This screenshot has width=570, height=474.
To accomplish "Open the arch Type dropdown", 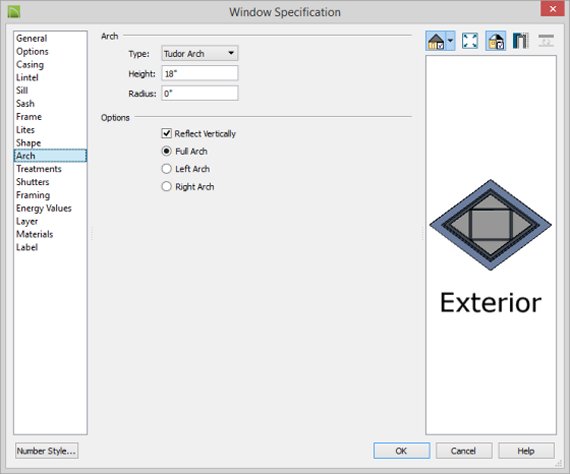I will point(200,53).
